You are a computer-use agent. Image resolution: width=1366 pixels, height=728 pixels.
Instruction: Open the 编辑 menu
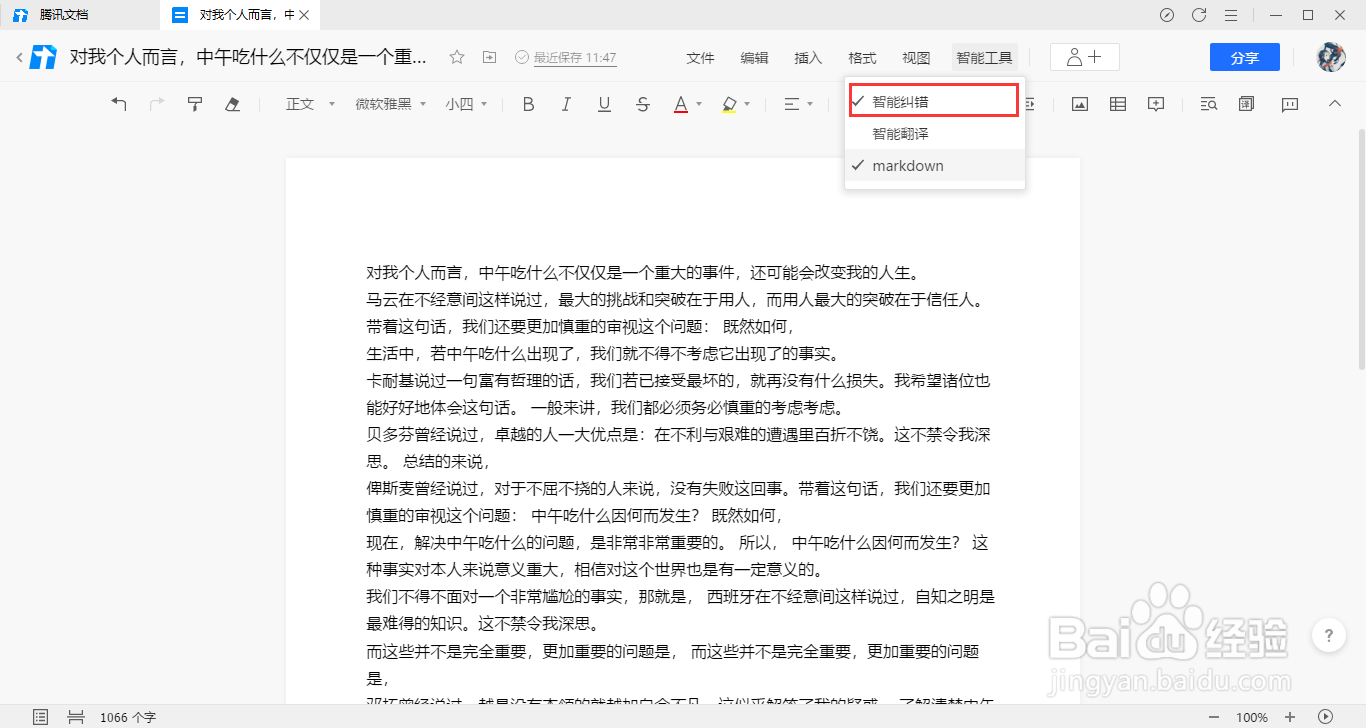click(x=755, y=58)
